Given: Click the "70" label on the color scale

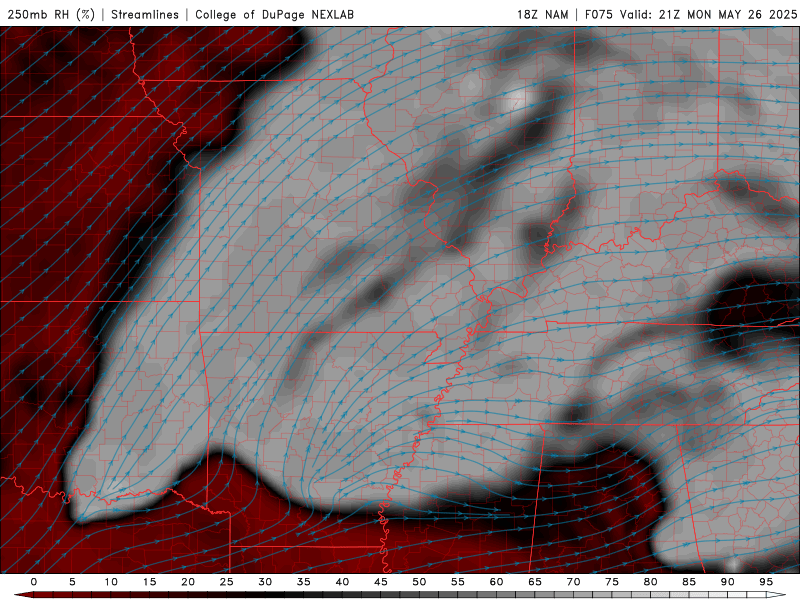Looking at the screenshot, I should pyautogui.click(x=573, y=582).
